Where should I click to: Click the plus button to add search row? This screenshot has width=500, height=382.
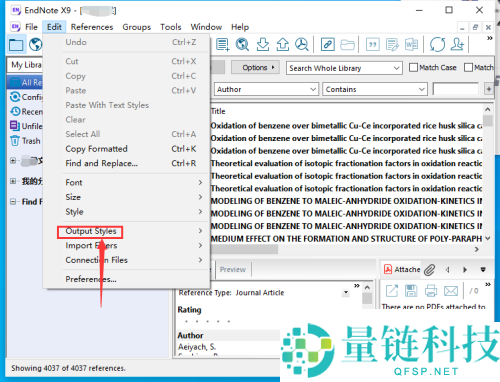click(x=489, y=89)
